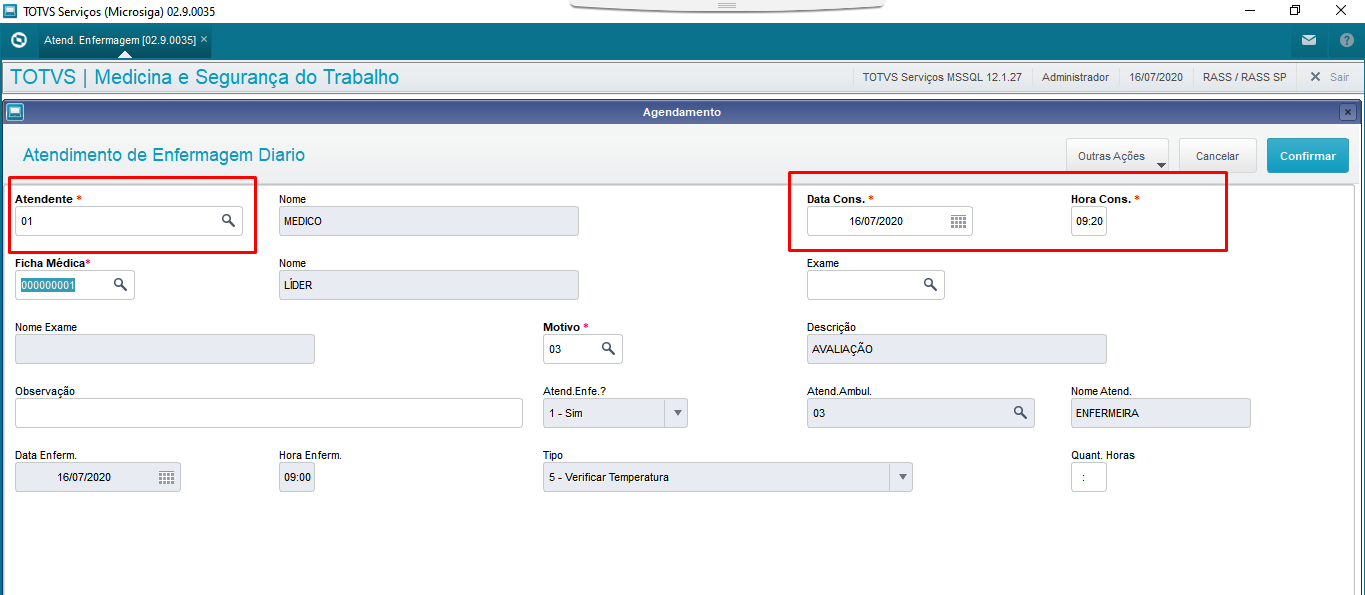Click the TOTVS Serviços MSSQL 12.1.27 label

coord(942,77)
